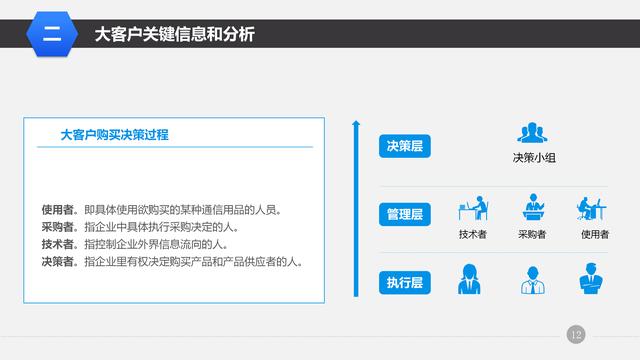Click the arms-crossed businessman icon in 执行层 row
640x360 pixels.
click(x=591, y=279)
